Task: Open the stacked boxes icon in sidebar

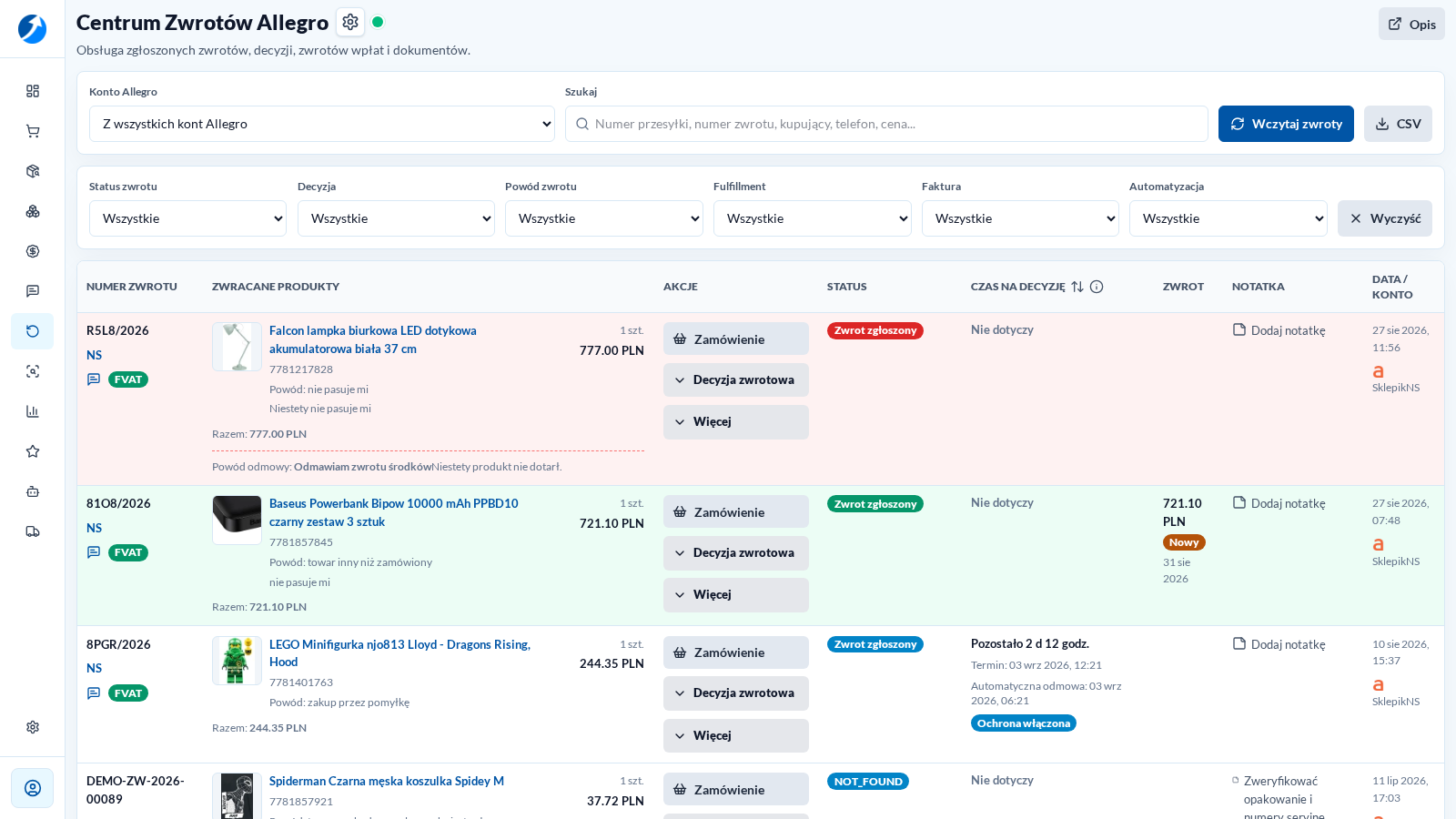Action: pos(33,211)
